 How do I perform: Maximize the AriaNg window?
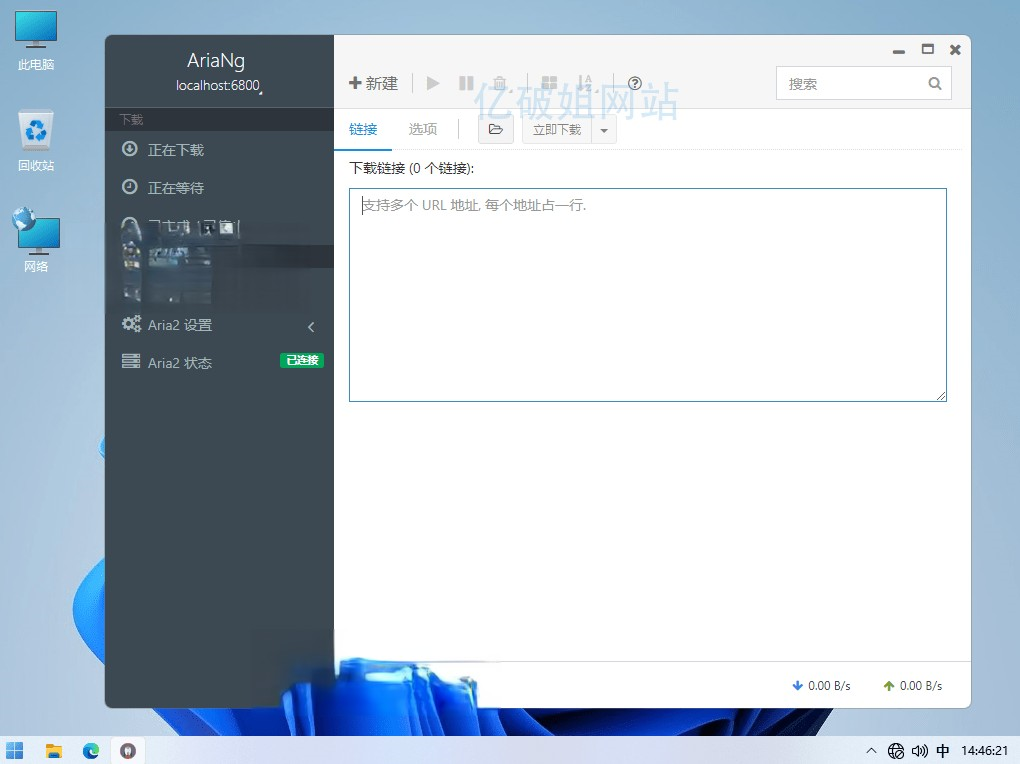[928, 49]
